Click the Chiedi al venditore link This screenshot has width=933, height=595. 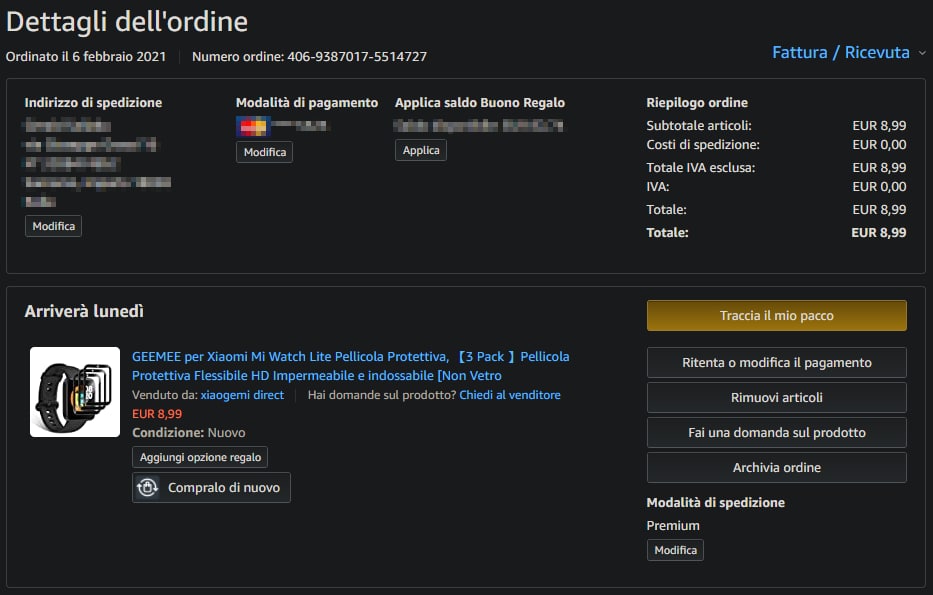tap(509, 395)
